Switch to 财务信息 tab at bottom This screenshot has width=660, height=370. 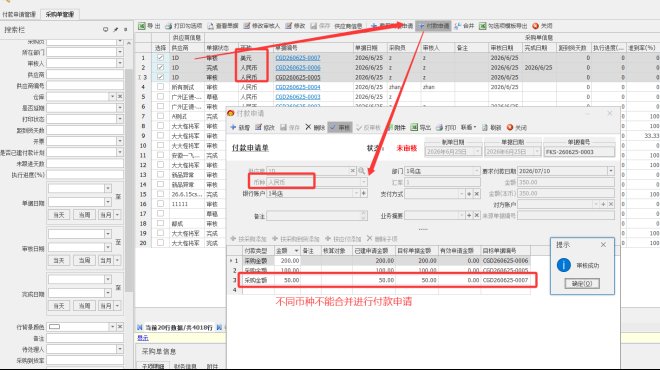185,366
